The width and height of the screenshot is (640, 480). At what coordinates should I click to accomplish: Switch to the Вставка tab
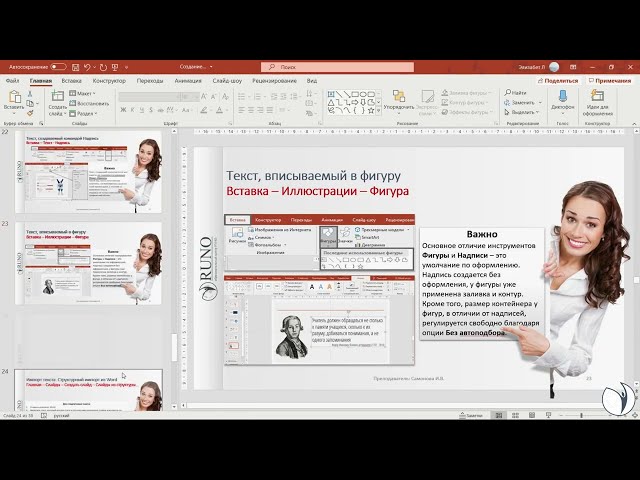(71, 81)
